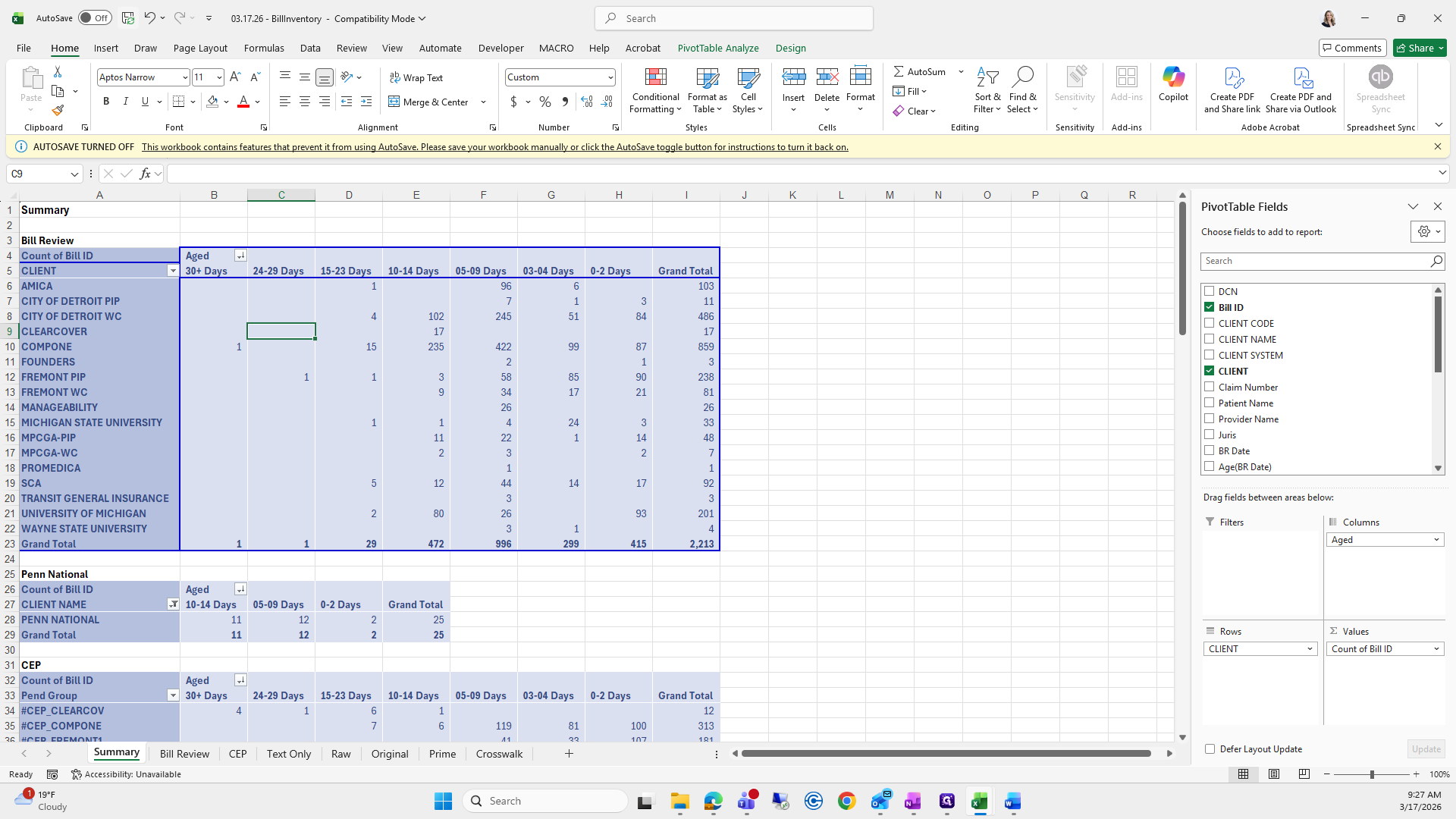Click the Merge & Center button
Image resolution: width=1456 pixels, height=819 pixels.
point(429,102)
